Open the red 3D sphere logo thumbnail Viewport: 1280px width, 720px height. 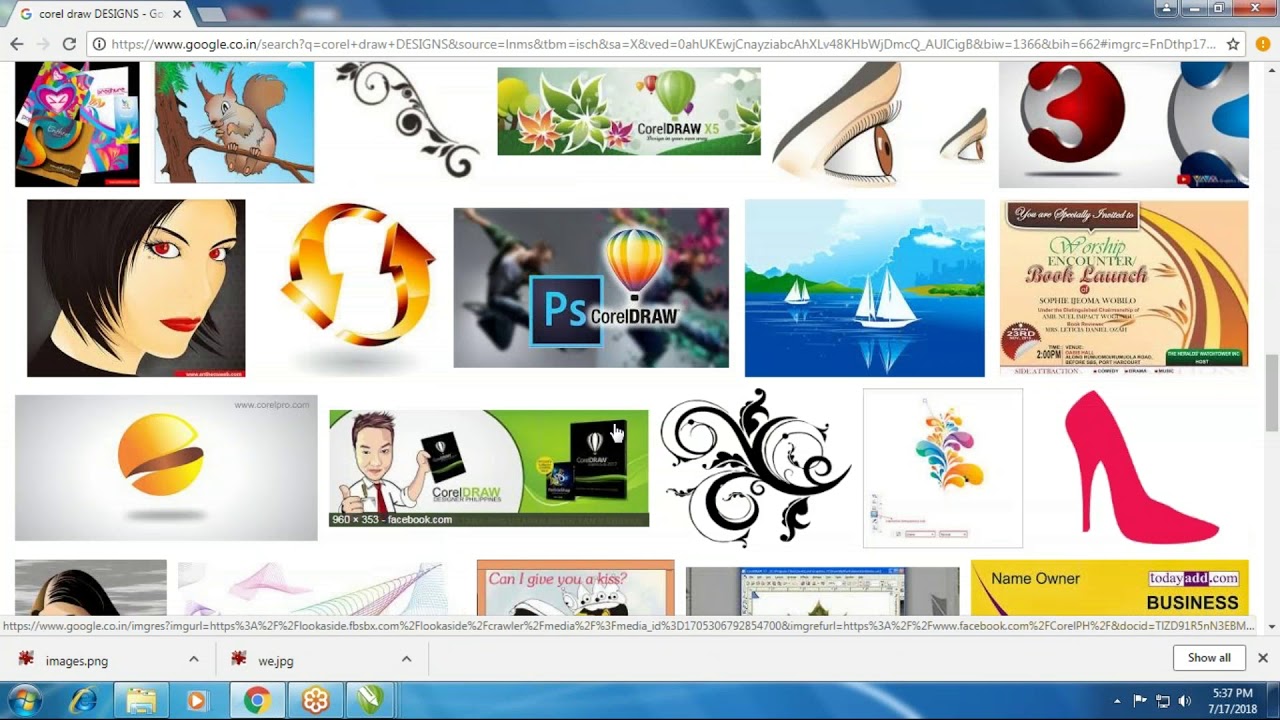coord(1124,124)
